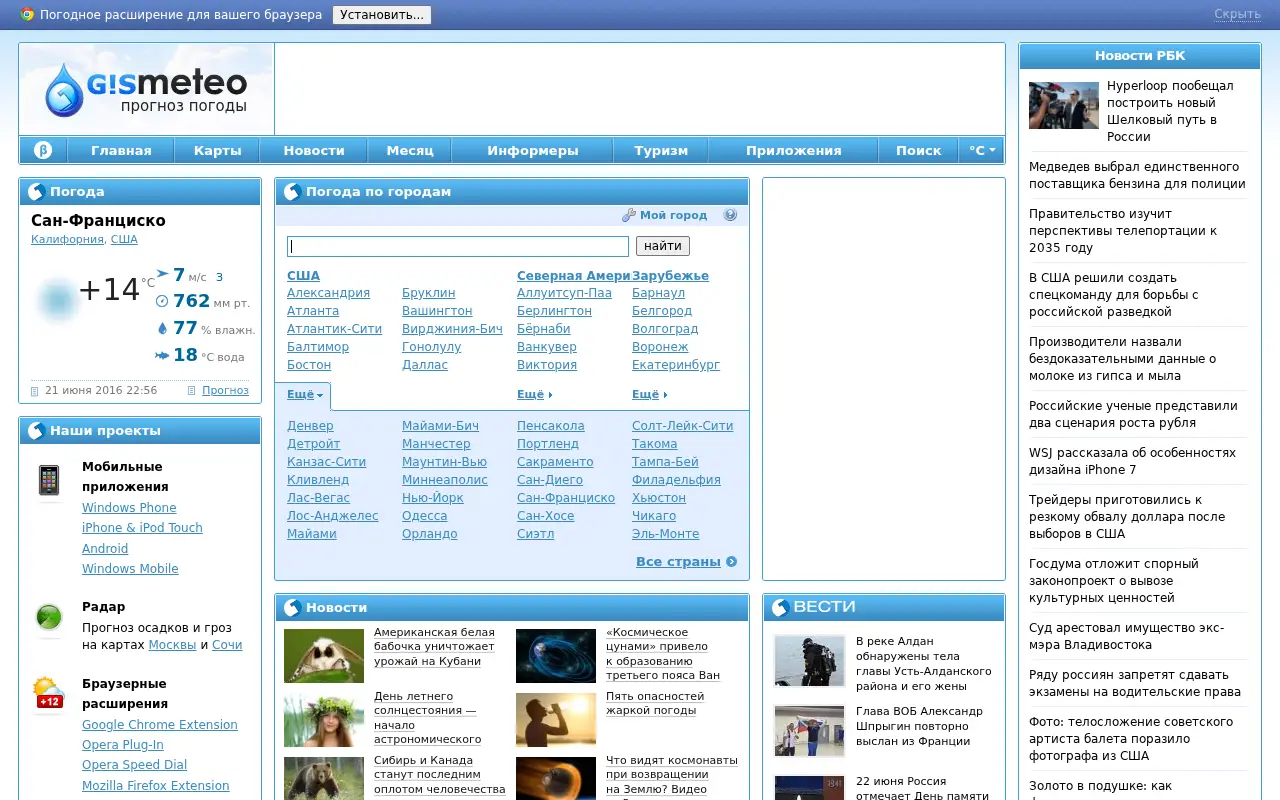Open the Калифорния region link

(67, 240)
